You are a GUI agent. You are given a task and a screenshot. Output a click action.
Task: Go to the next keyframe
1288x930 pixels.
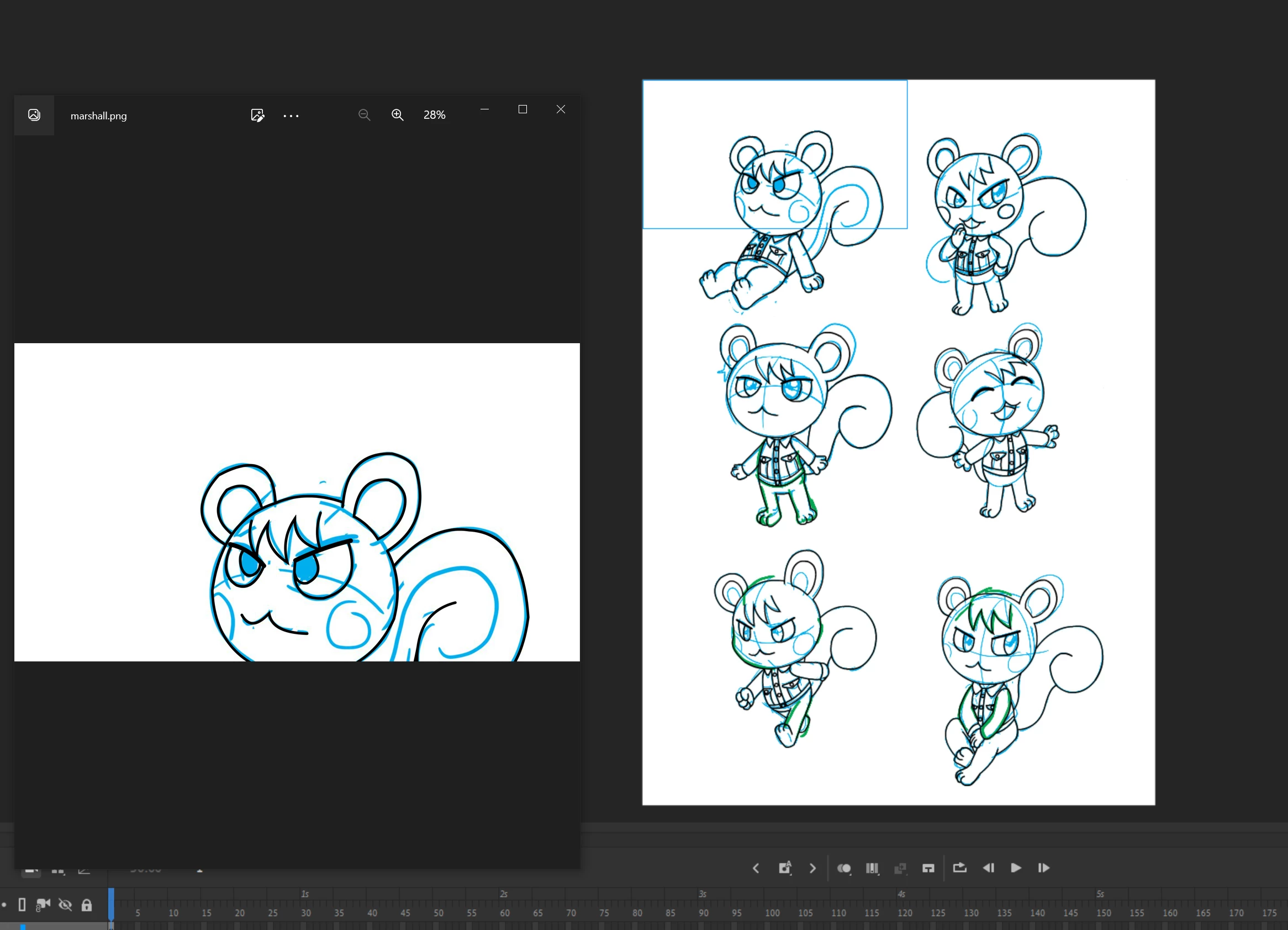[812, 868]
